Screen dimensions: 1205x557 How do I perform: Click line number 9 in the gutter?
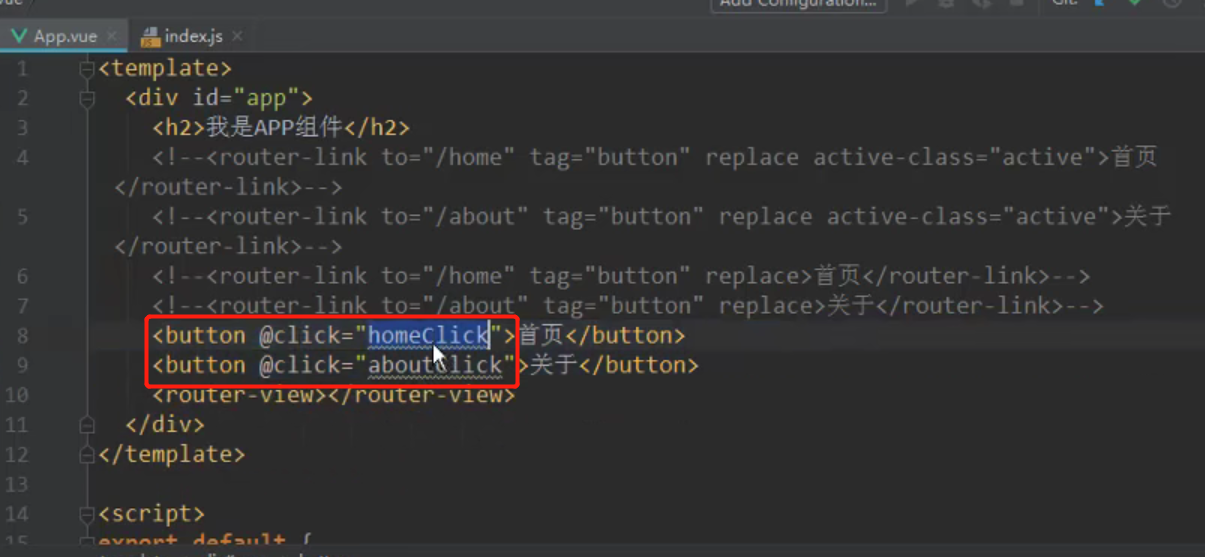[x=22, y=366]
